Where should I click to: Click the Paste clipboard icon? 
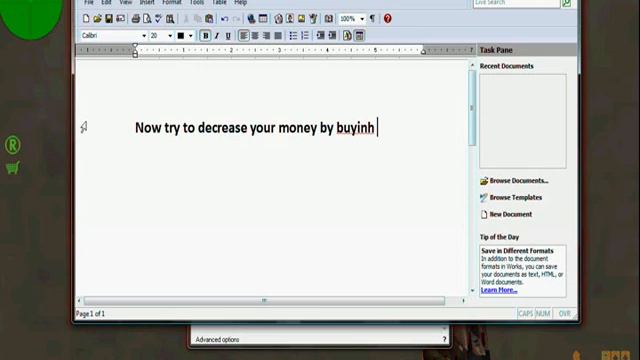point(209,18)
